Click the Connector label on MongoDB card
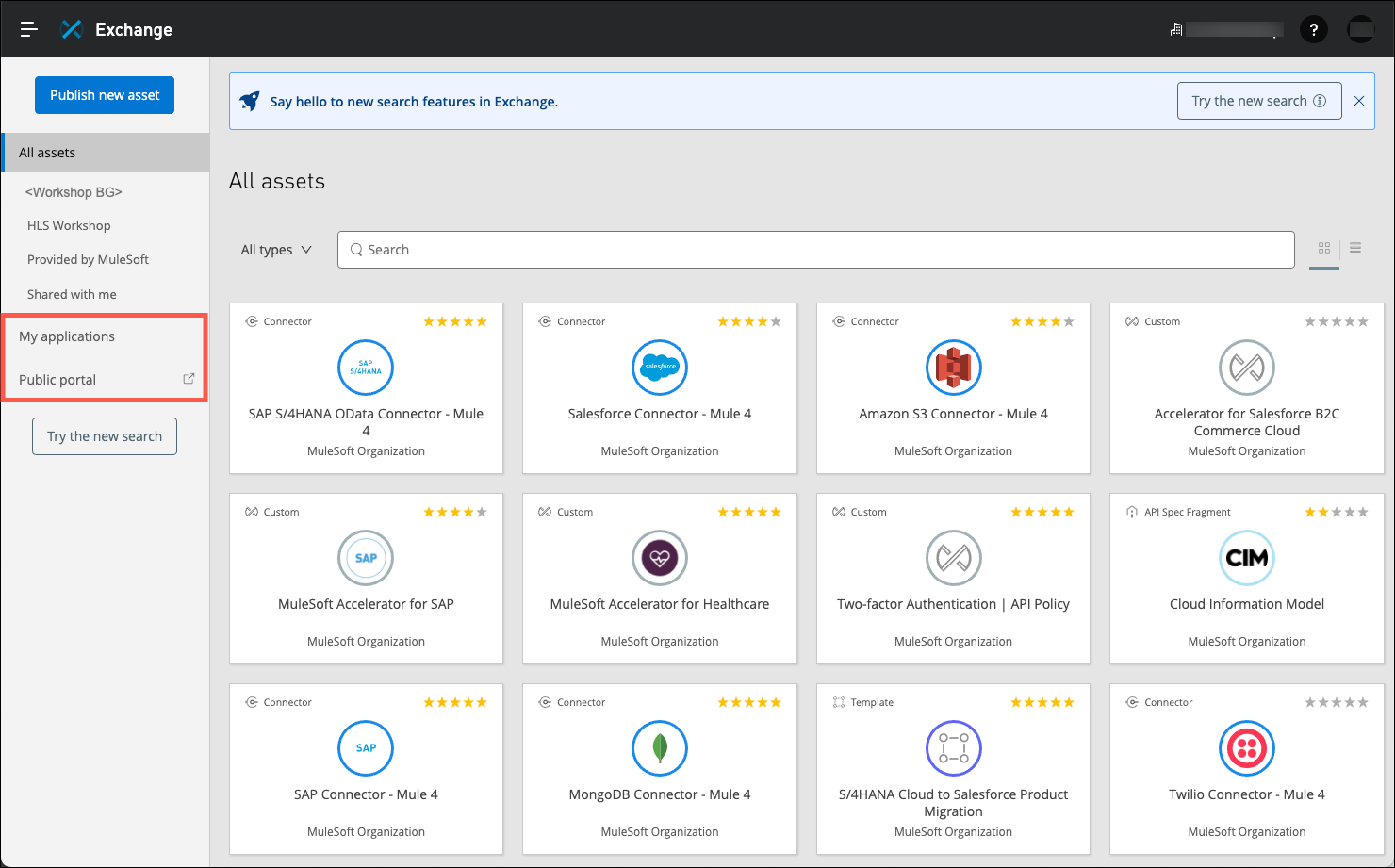The width and height of the screenshot is (1395, 868). point(582,702)
